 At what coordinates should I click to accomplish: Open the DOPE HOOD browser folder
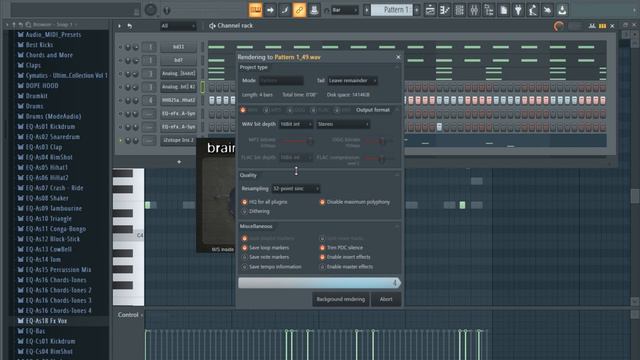pyautogui.click(x=42, y=86)
